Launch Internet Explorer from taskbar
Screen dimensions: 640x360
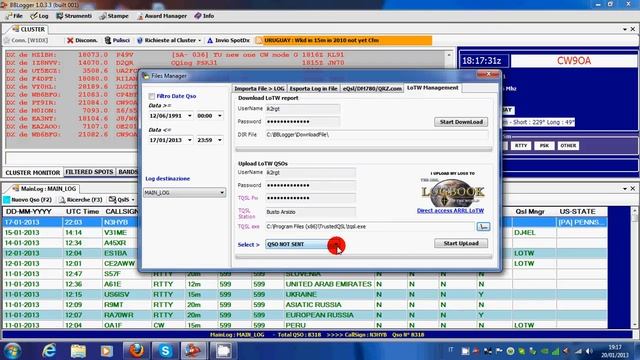[x=49, y=351]
